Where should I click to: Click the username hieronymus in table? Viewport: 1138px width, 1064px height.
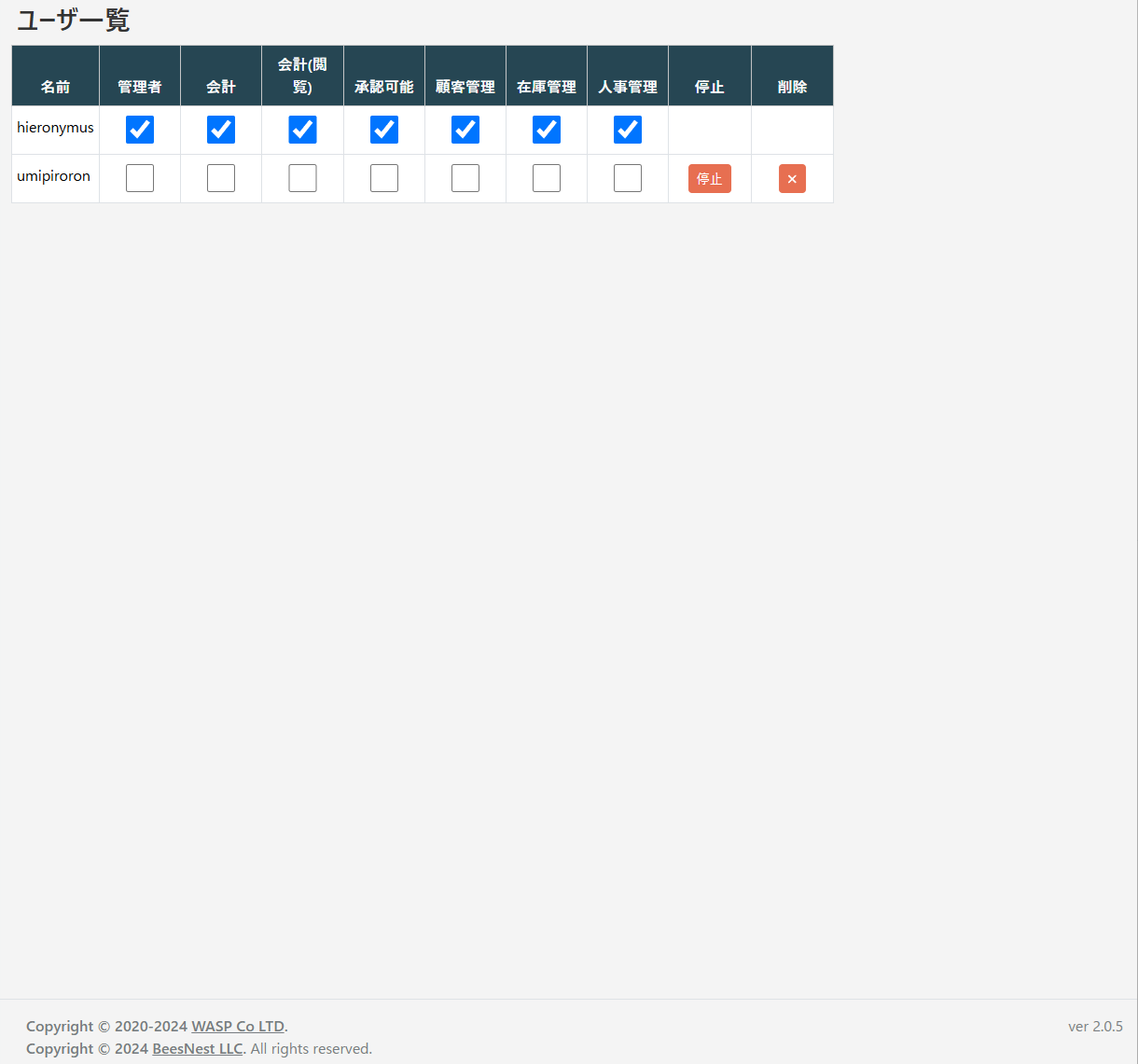55,128
